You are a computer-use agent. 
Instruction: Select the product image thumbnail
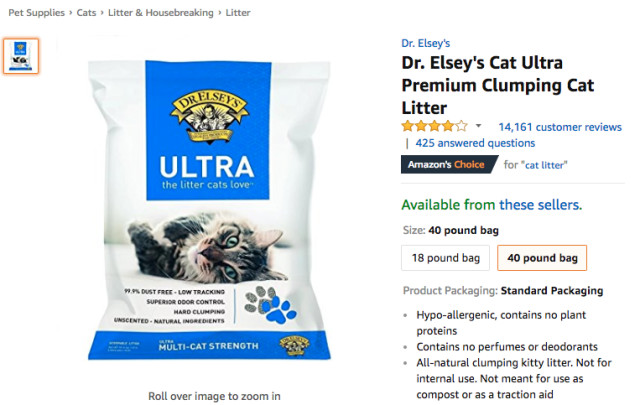click(21, 56)
